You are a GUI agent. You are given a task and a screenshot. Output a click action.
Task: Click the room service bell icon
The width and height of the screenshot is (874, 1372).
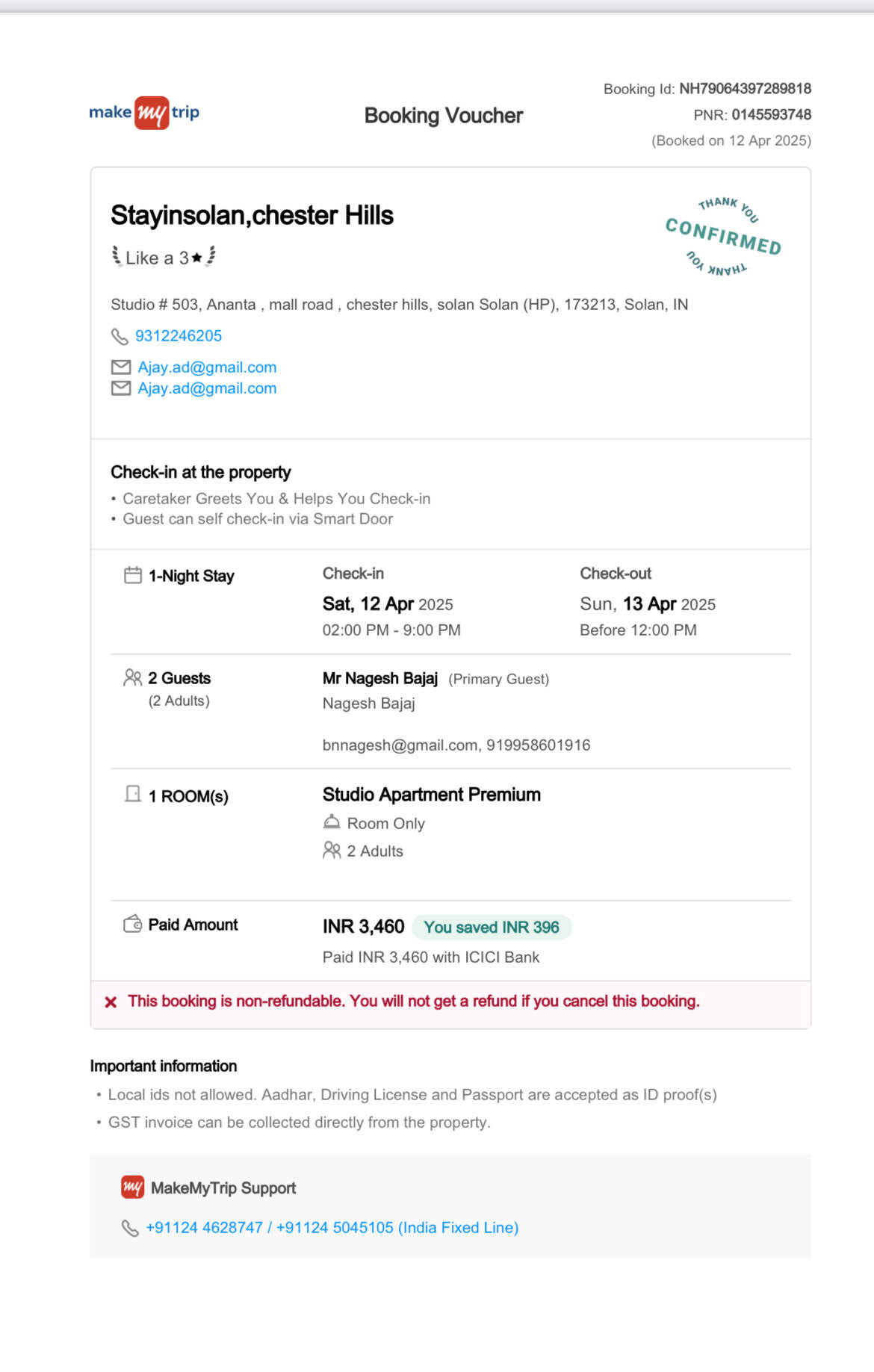(x=331, y=822)
